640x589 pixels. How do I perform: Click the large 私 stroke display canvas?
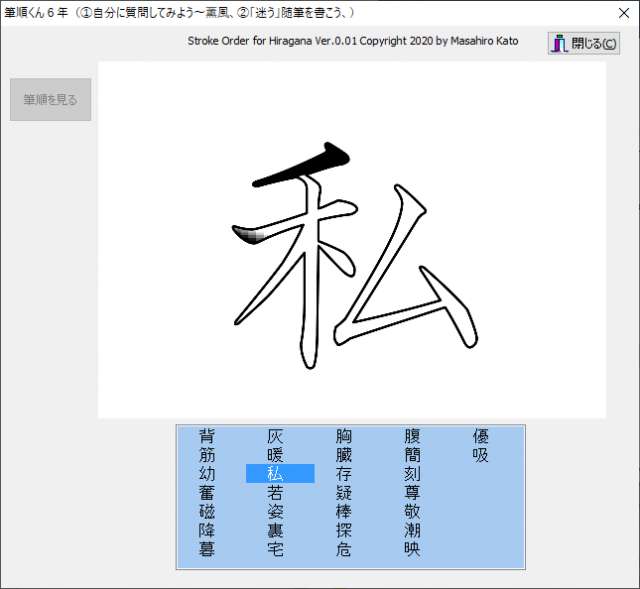point(352,240)
